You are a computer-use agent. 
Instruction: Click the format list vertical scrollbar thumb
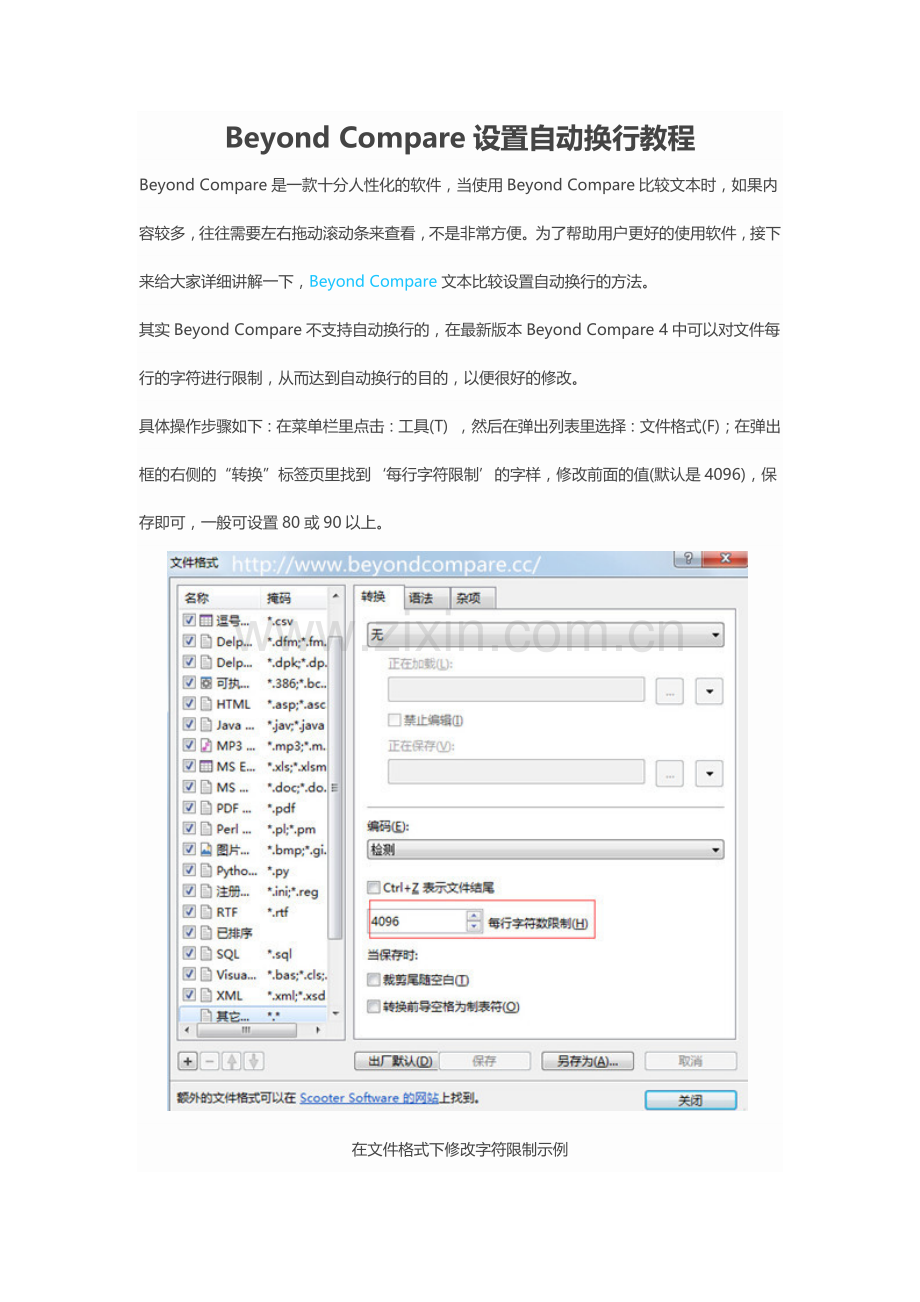[335, 790]
